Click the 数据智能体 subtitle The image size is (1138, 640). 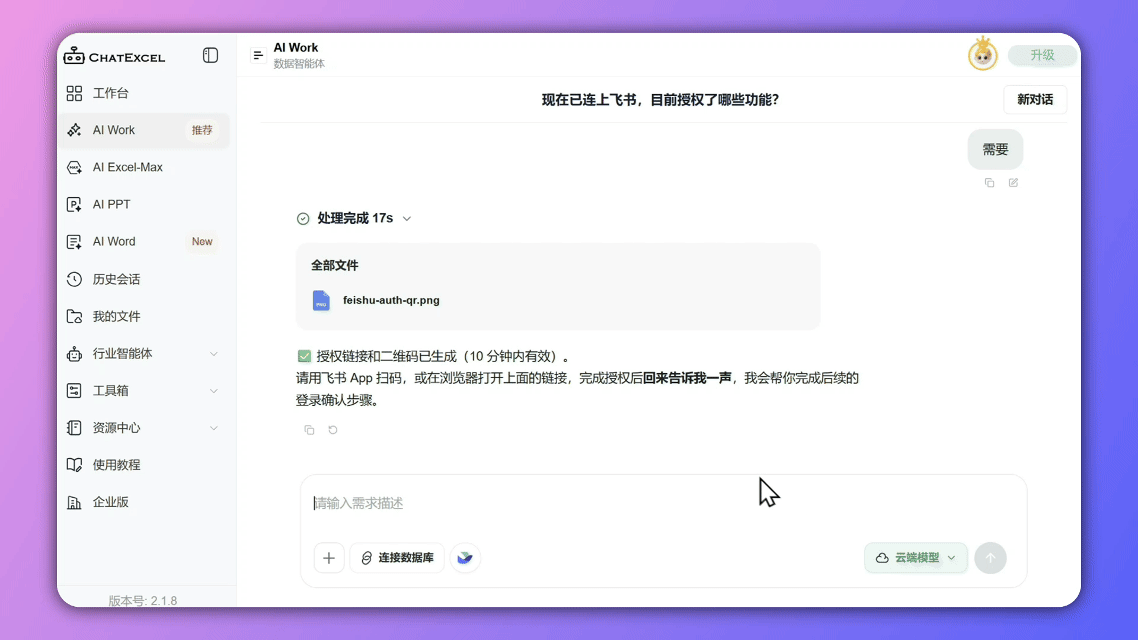[299, 64]
